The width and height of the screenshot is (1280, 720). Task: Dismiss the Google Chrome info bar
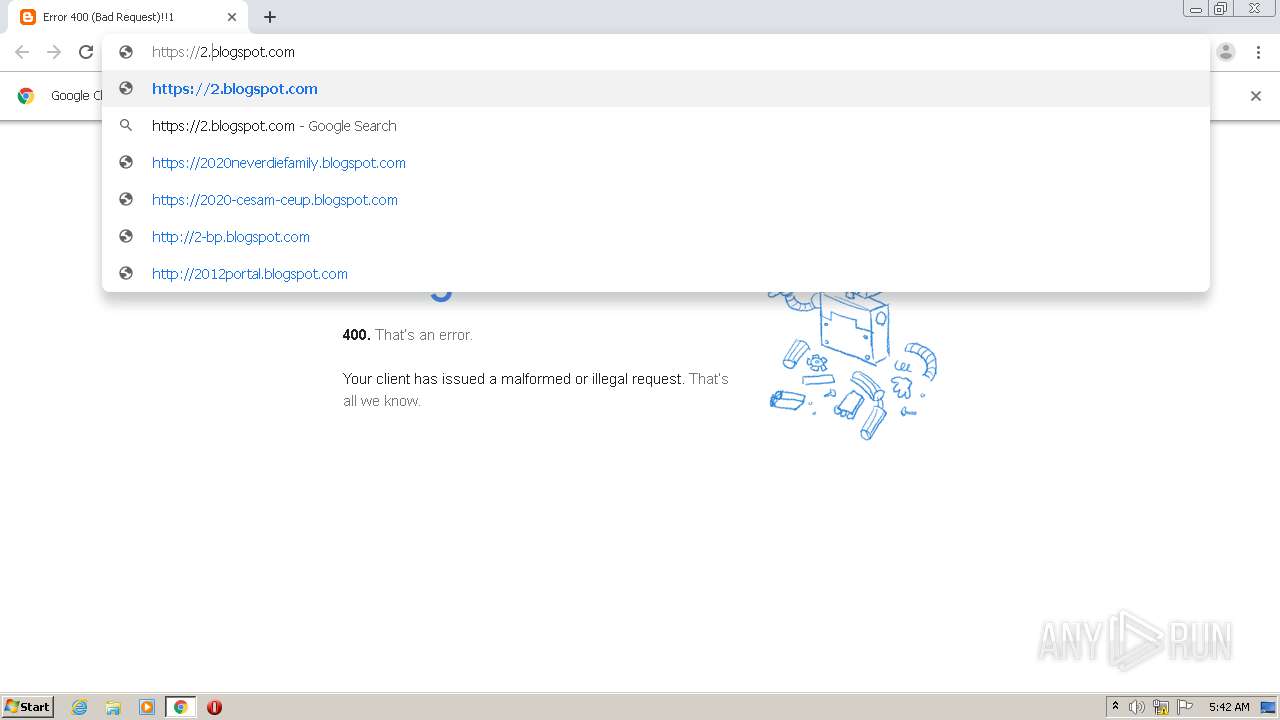click(x=1256, y=96)
